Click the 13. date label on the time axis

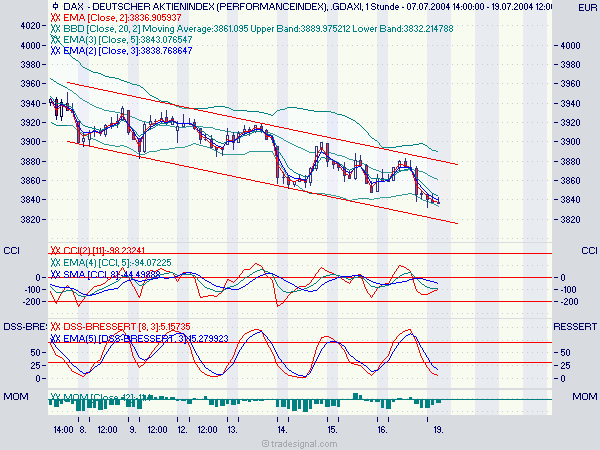click(x=232, y=430)
